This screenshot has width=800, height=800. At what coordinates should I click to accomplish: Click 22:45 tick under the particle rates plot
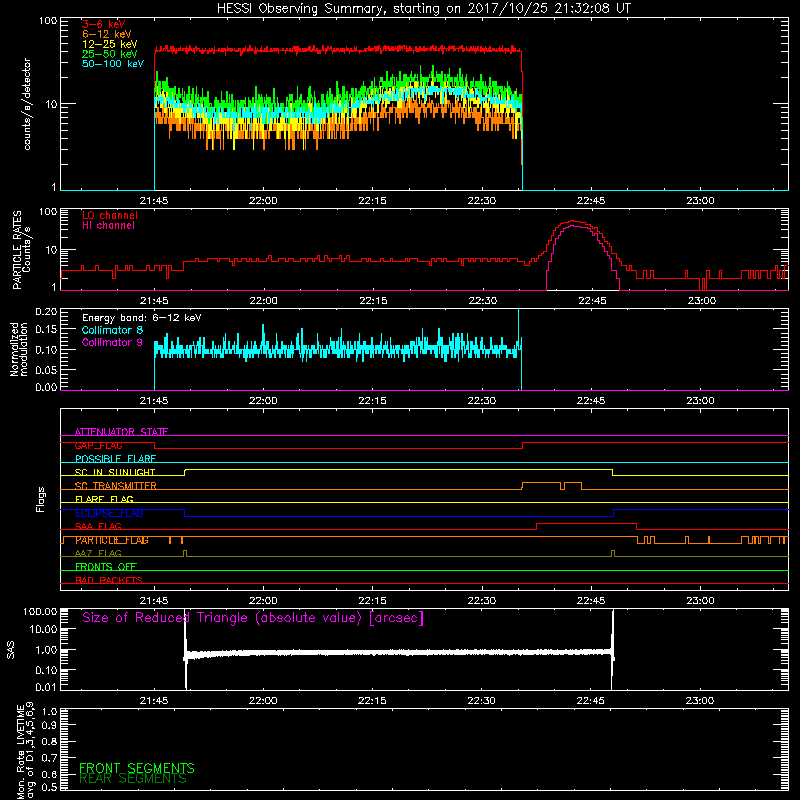tap(592, 301)
